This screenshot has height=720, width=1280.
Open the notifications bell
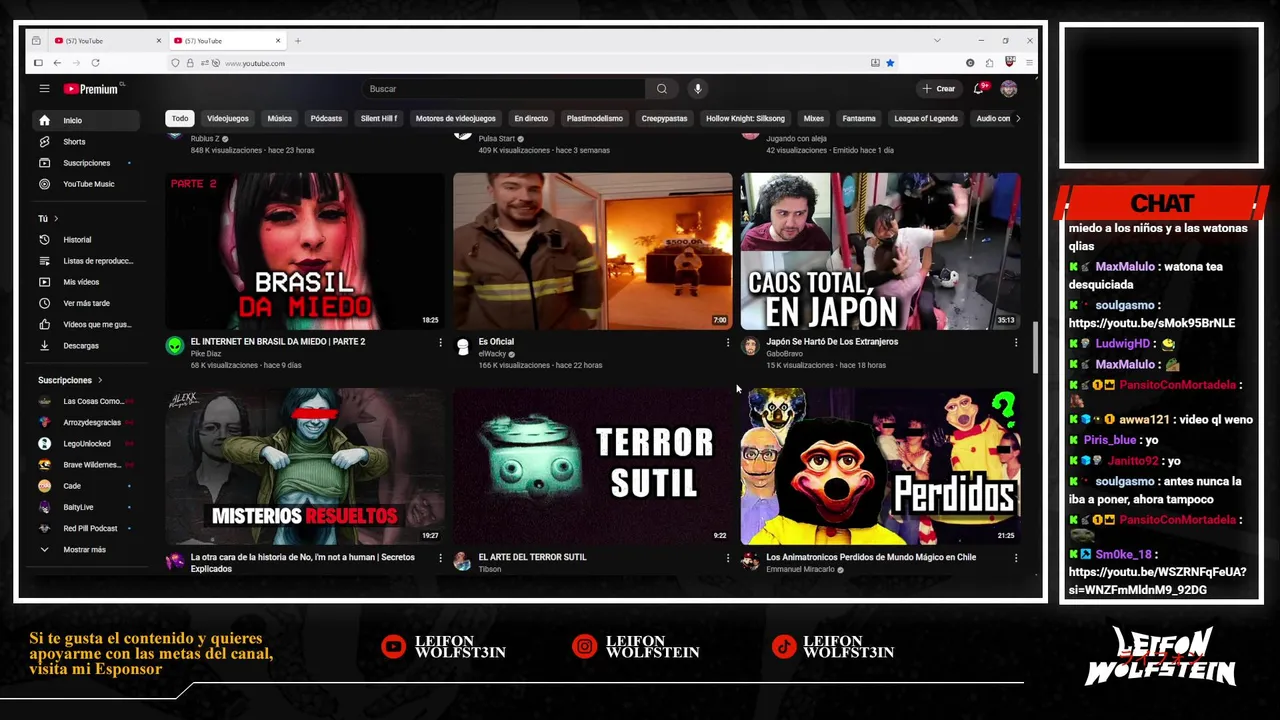click(979, 89)
